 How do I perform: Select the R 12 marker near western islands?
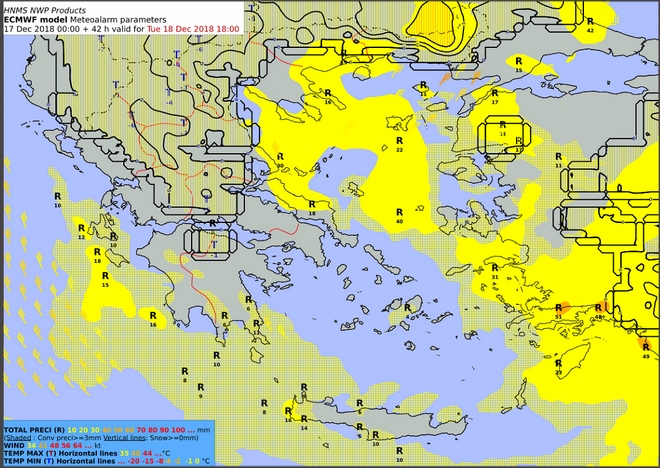click(81, 230)
